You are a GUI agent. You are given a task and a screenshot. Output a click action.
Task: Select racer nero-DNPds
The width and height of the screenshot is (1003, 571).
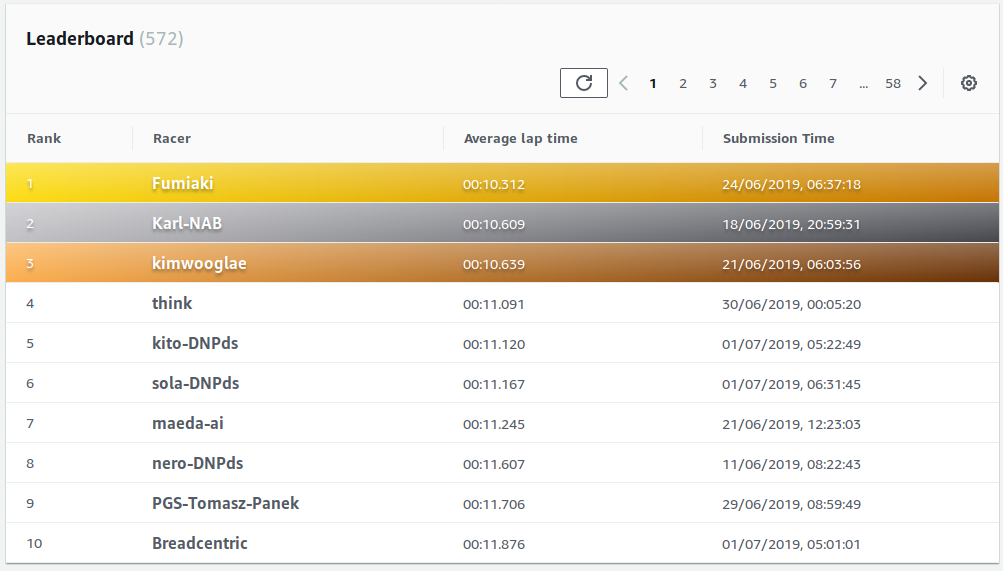pyautogui.click(x=197, y=463)
